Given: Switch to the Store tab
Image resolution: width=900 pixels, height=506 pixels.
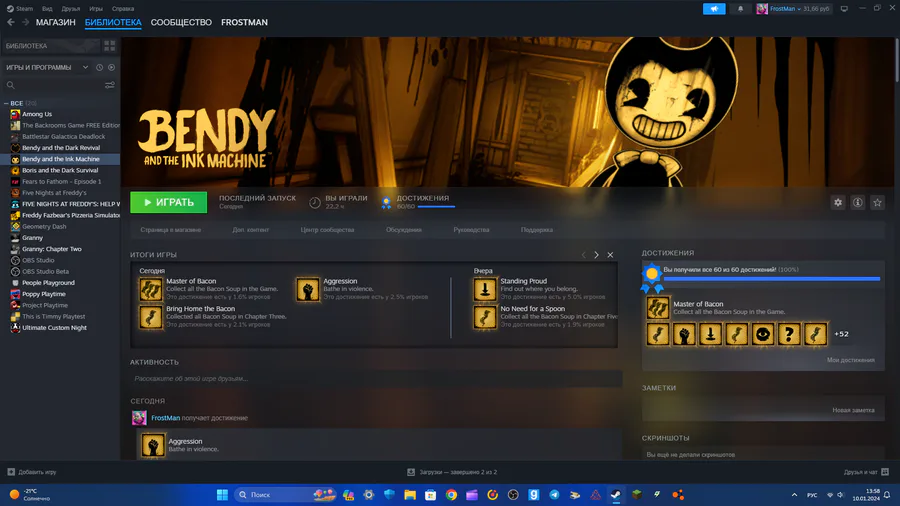Looking at the screenshot, I should (56, 22).
